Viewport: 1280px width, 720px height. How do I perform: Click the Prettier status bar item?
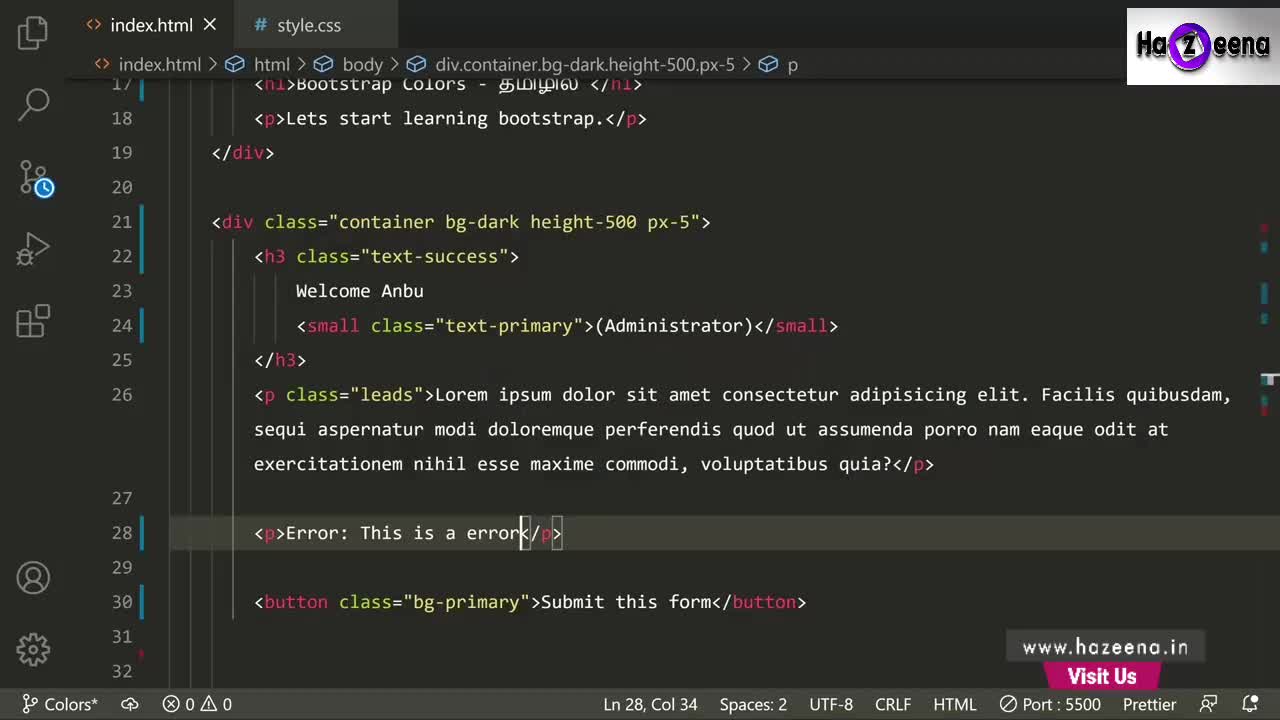[x=1149, y=704]
